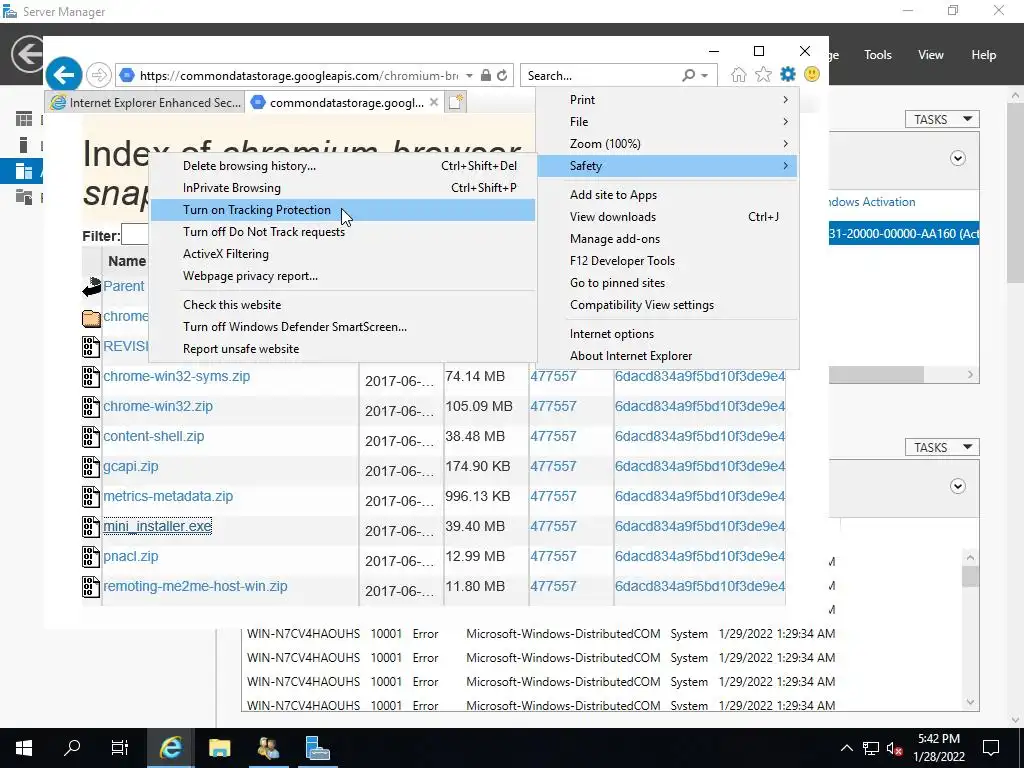This screenshot has width=1024, height=768.
Task: Open Internet options
Action: [667, 334]
